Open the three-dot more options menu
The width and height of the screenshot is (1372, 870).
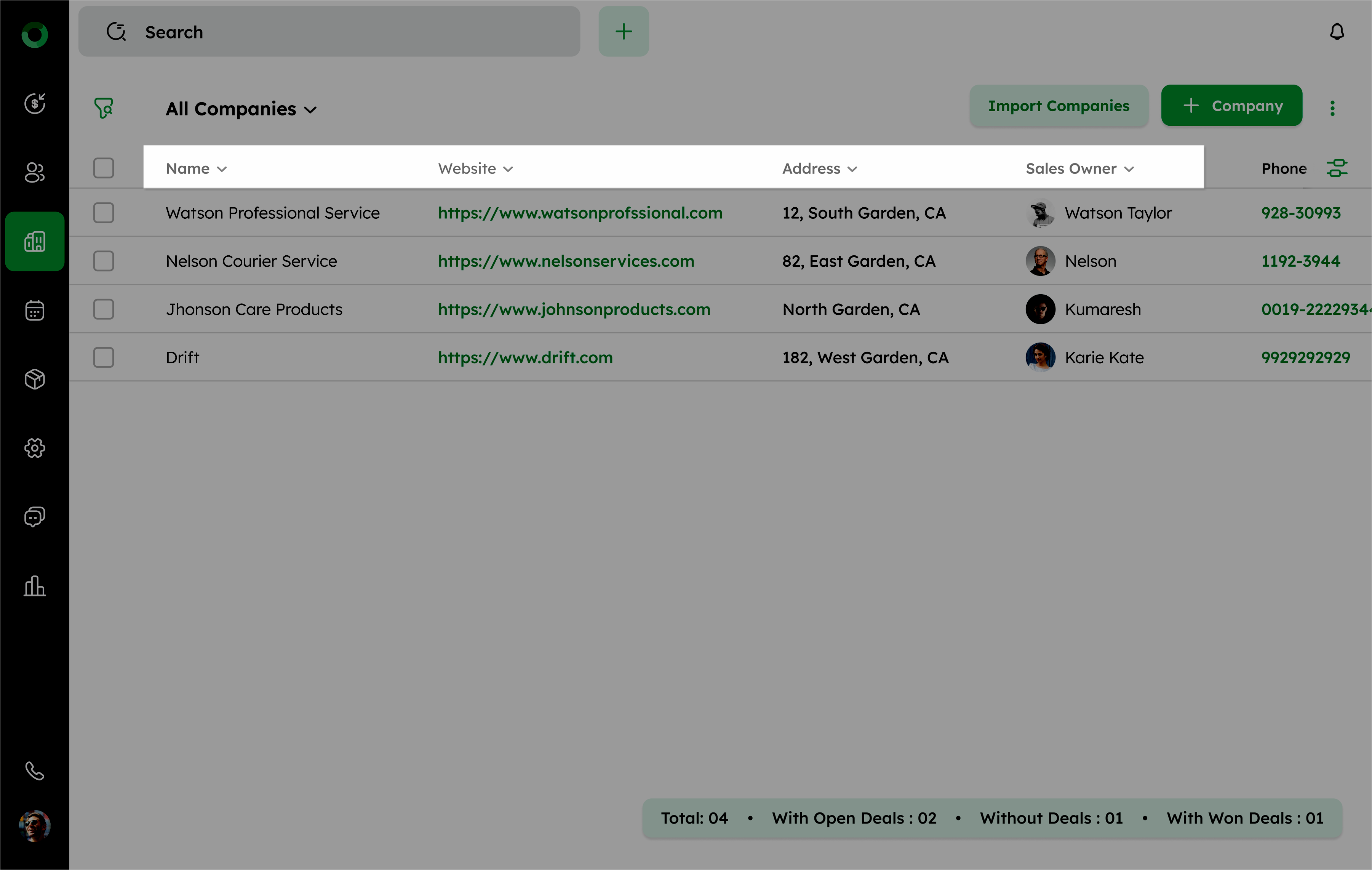pyautogui.click(x=1332, y=108)
